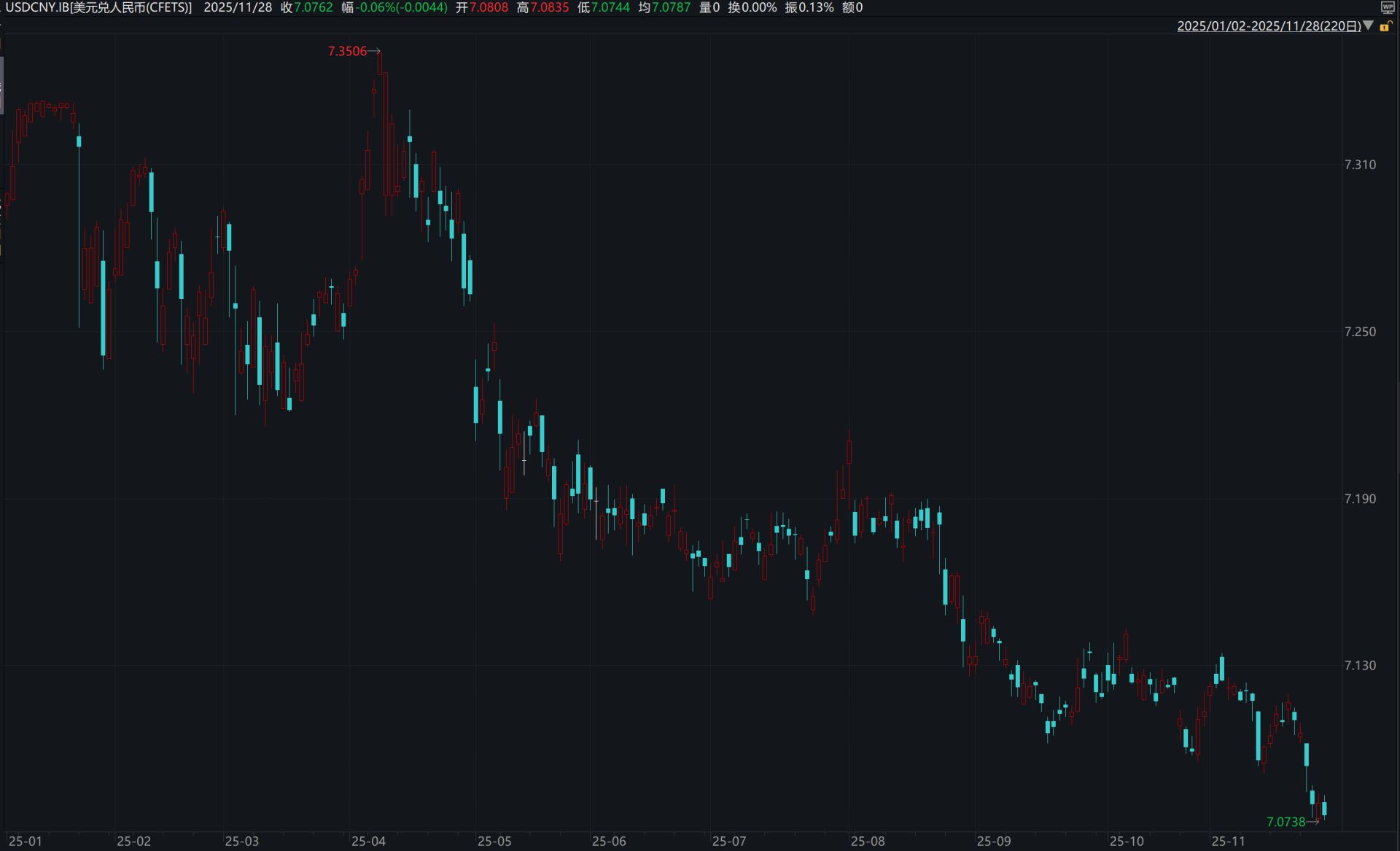Click the gray scrollbar handle on left edge
The height and width of the screenshot is (851, 1400).
coord(1,84)
